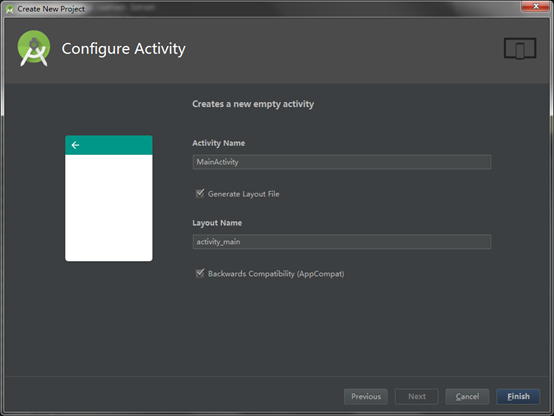The height and width of the screenshot is (416, 554).
Task: Finish creating the project
Action: (x=518, y=397)
